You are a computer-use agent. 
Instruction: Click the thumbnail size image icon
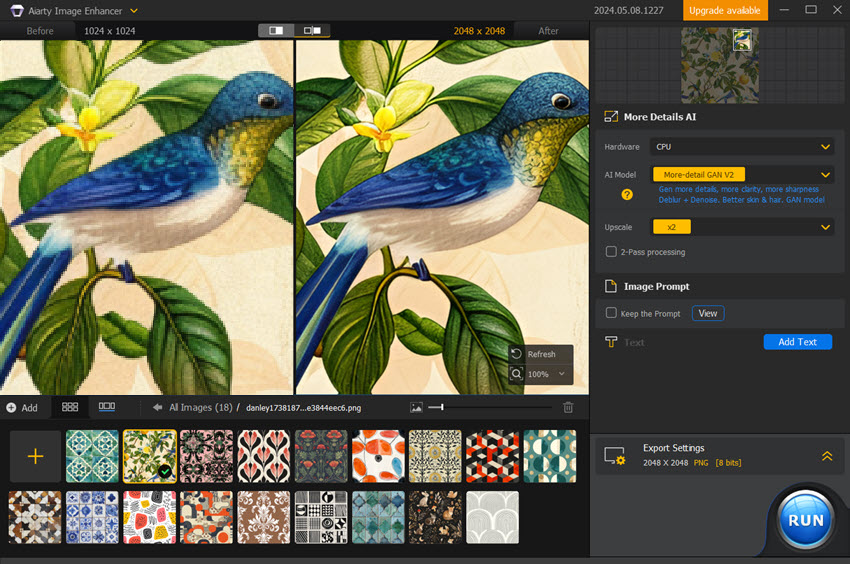pos(416,407)
